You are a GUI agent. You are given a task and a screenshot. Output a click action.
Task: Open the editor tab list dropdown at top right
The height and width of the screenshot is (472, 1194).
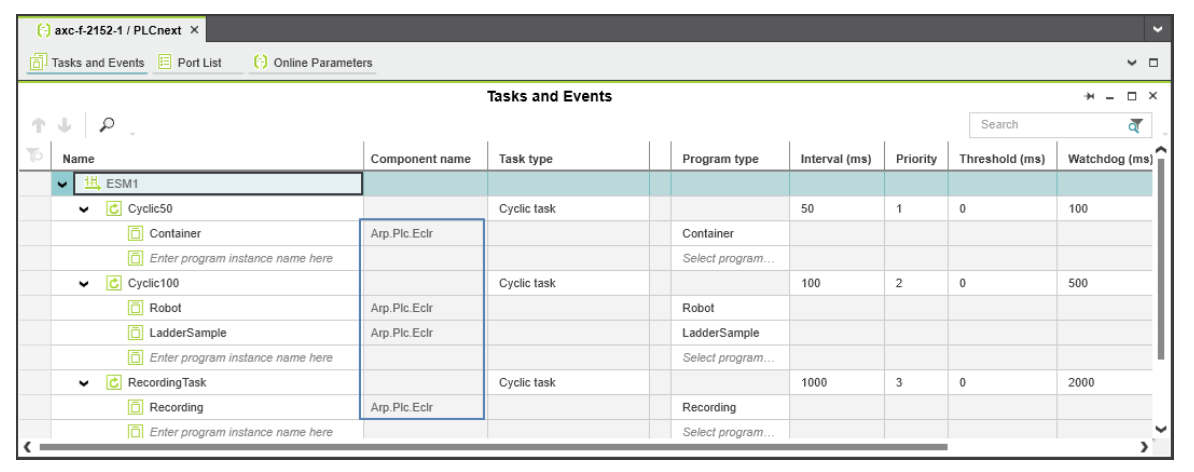pos(1157,30)
